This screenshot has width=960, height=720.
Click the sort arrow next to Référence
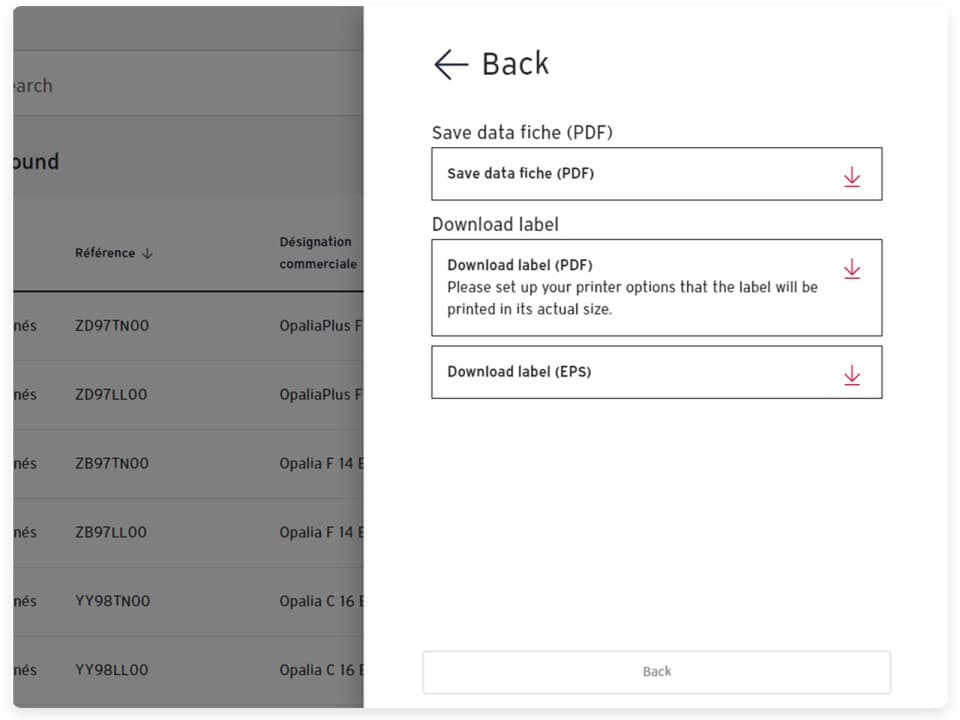click(x=148, y=254)
